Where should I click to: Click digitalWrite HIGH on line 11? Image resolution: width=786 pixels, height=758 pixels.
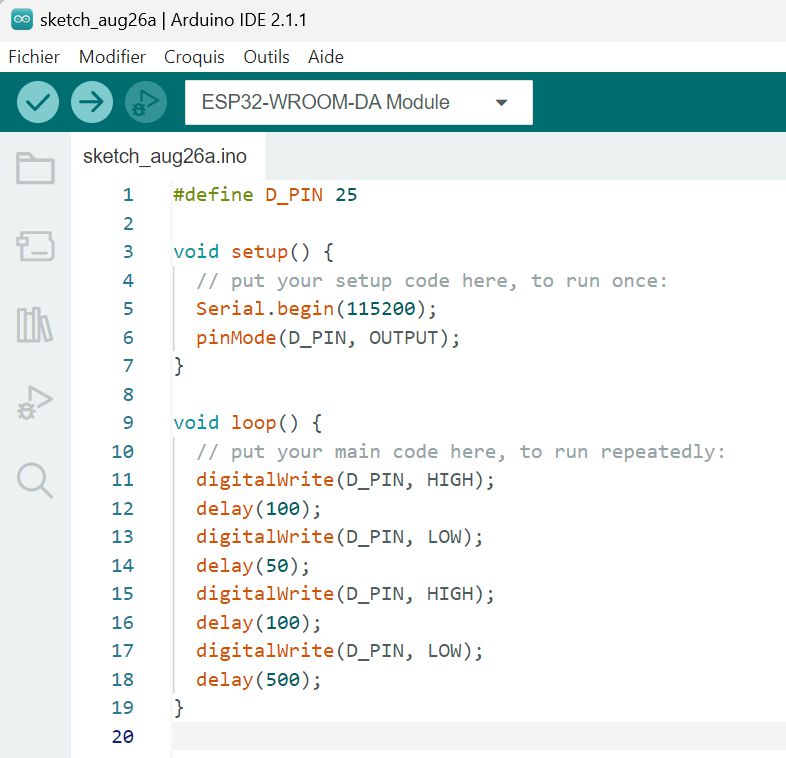click(x=345, y=480)
